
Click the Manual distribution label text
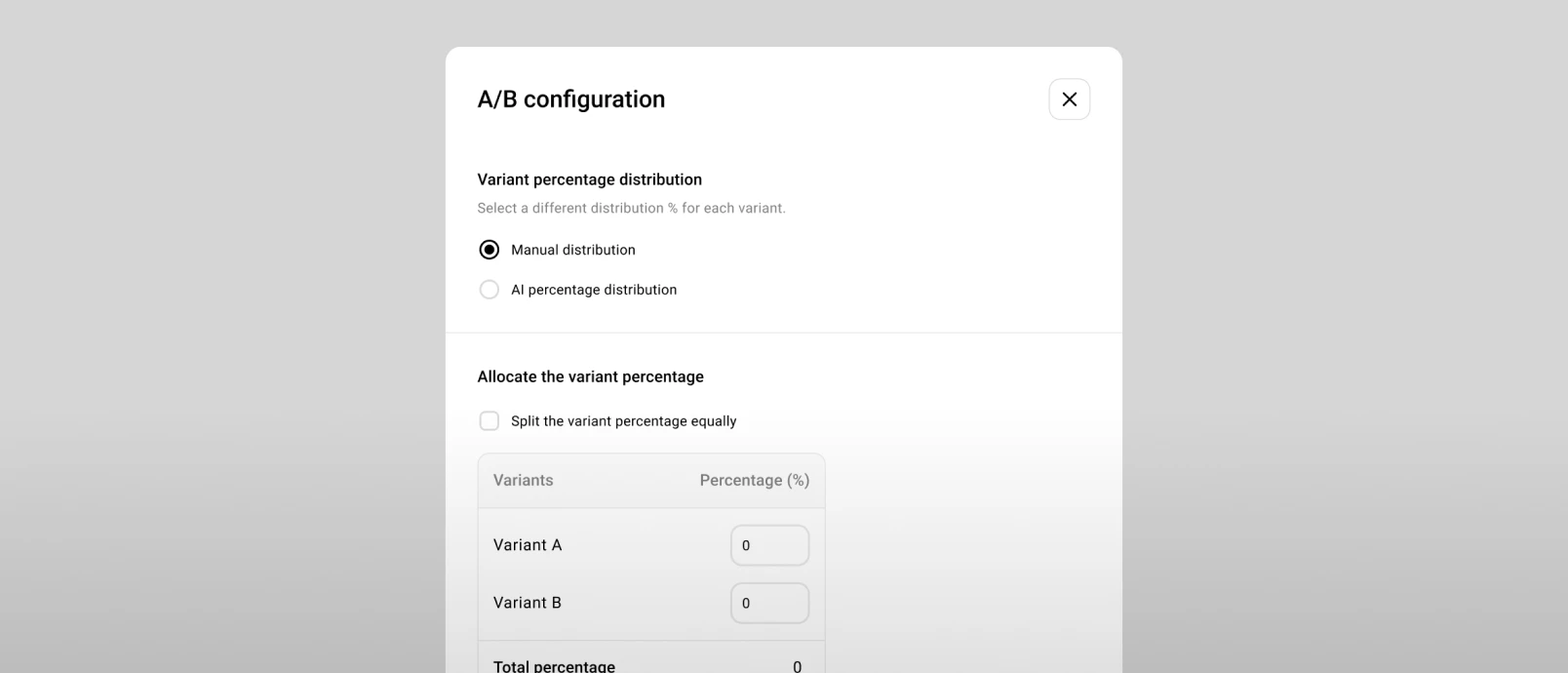[573, 250]
